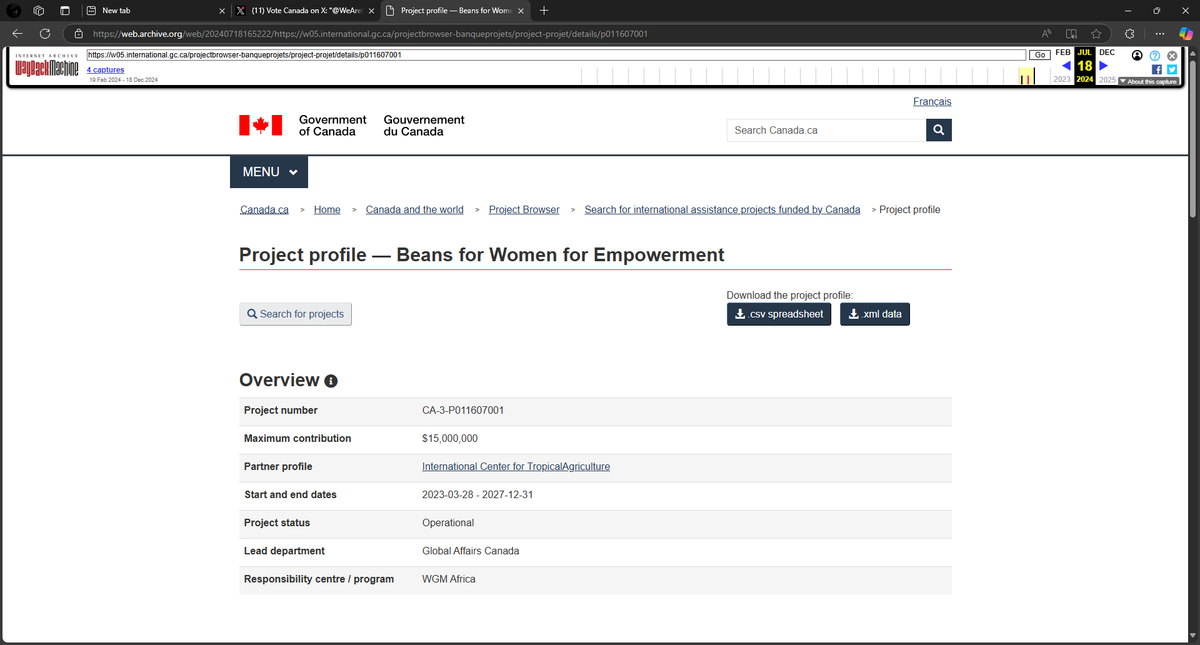The height and width of the screenshot is (645, 1200).
Task: Expand the MENU dropdown
Action: (x=269, y=172)
